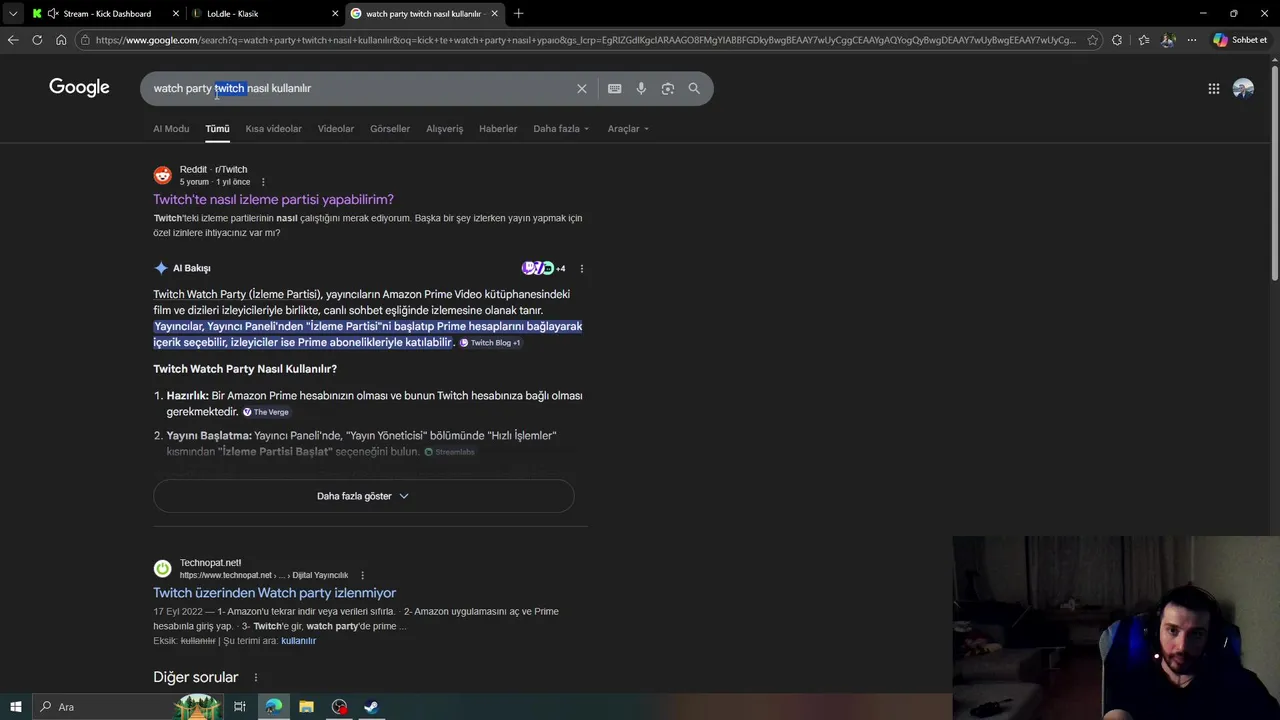Open AI Bakış more options menu
Image resolution: width=1280 pixels, height=720 pixels.
[582, 268]
